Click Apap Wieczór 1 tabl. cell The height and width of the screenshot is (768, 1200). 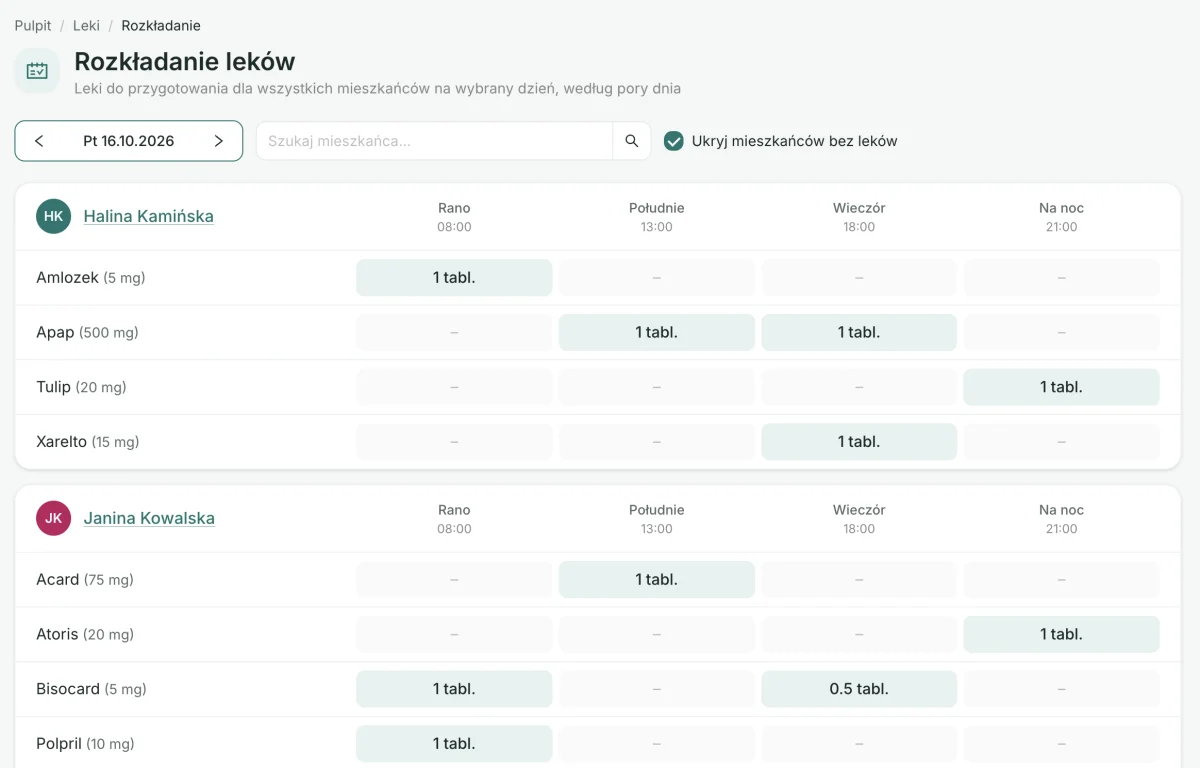[x=859, y=332]
